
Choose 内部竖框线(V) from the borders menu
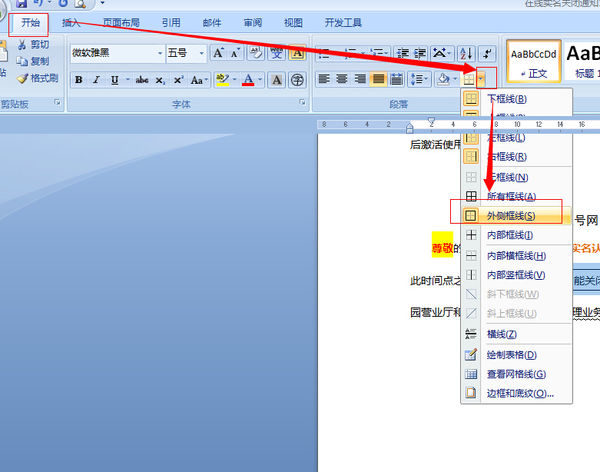point(517,275)
